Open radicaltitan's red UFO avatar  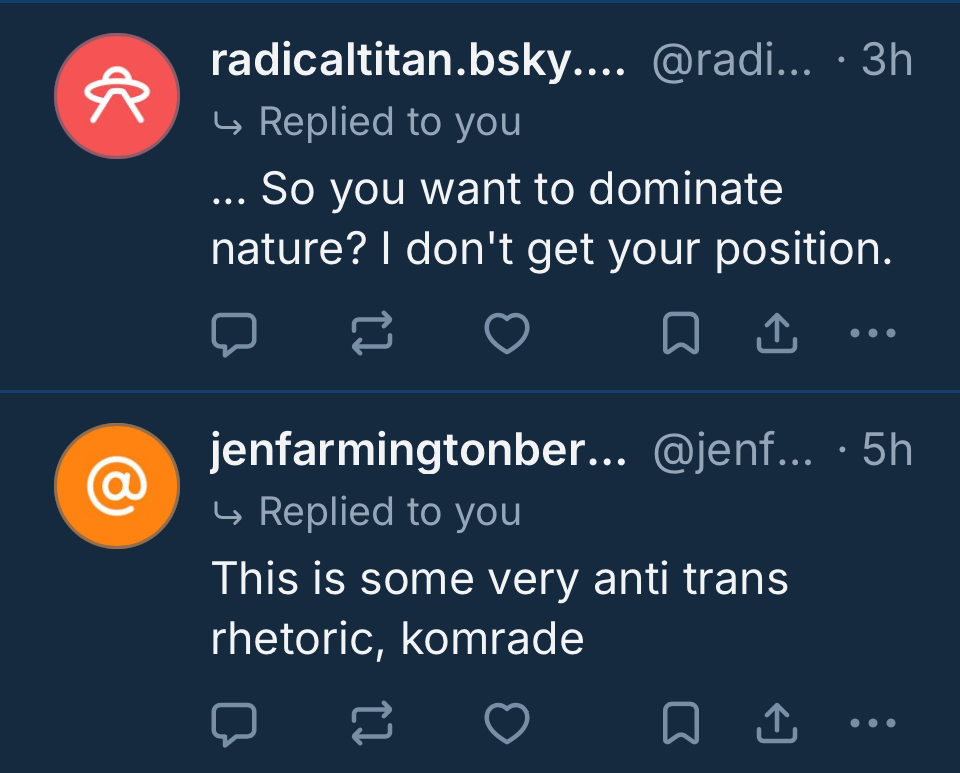[x=116, y=96]
